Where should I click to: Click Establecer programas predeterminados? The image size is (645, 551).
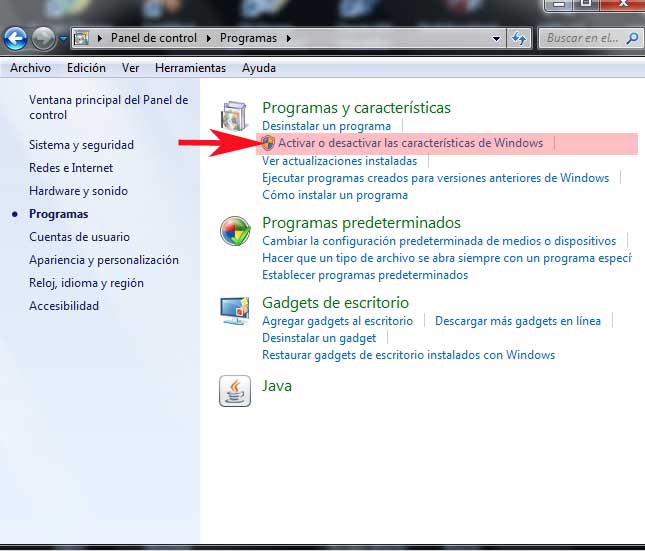[365, 275]
